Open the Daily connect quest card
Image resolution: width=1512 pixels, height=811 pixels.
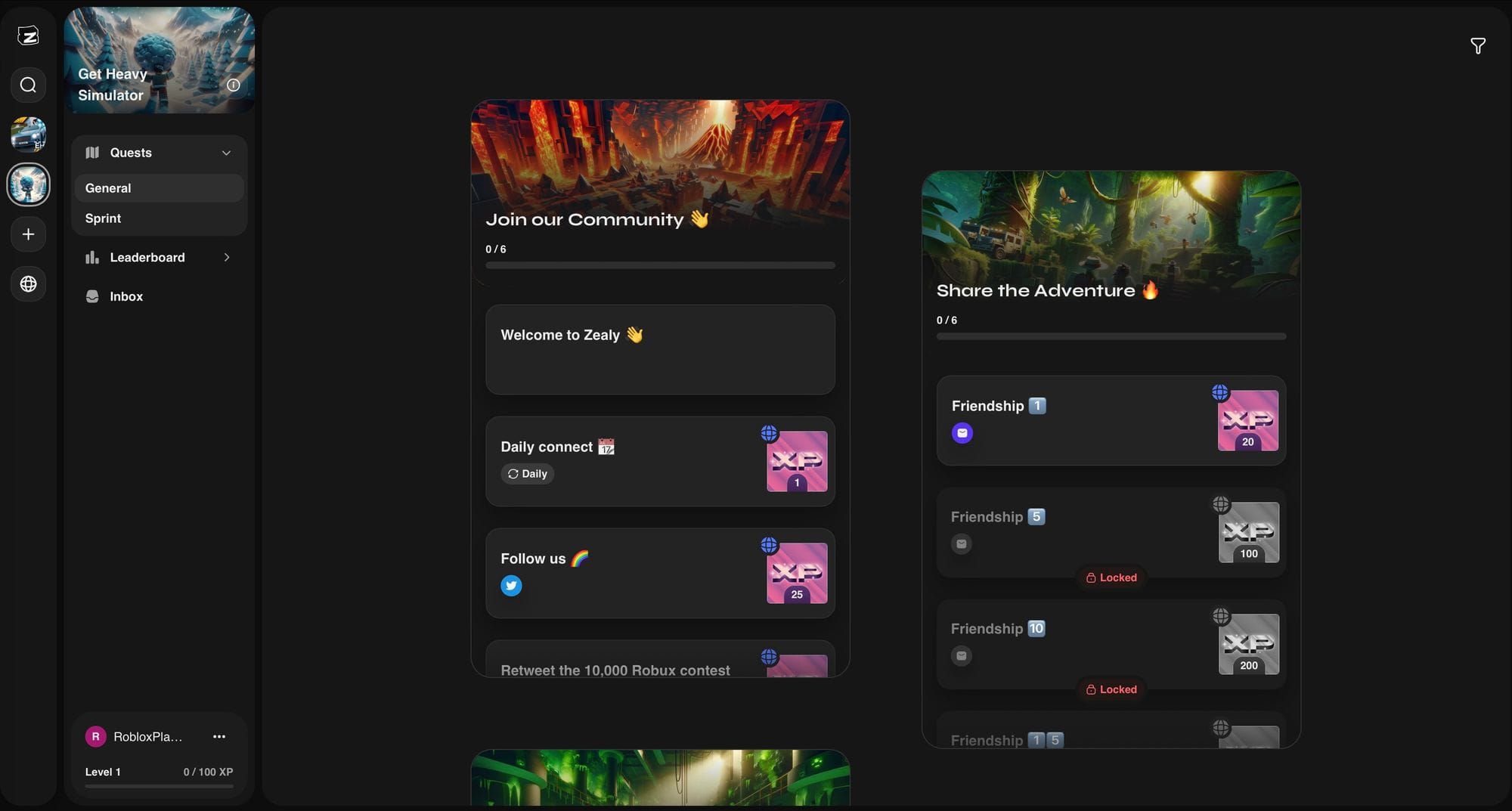(x=660, y=461)
